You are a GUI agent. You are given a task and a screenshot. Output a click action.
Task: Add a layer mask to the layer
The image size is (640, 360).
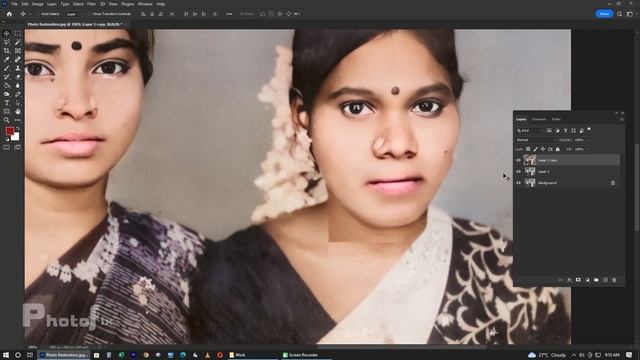point(578,280)
